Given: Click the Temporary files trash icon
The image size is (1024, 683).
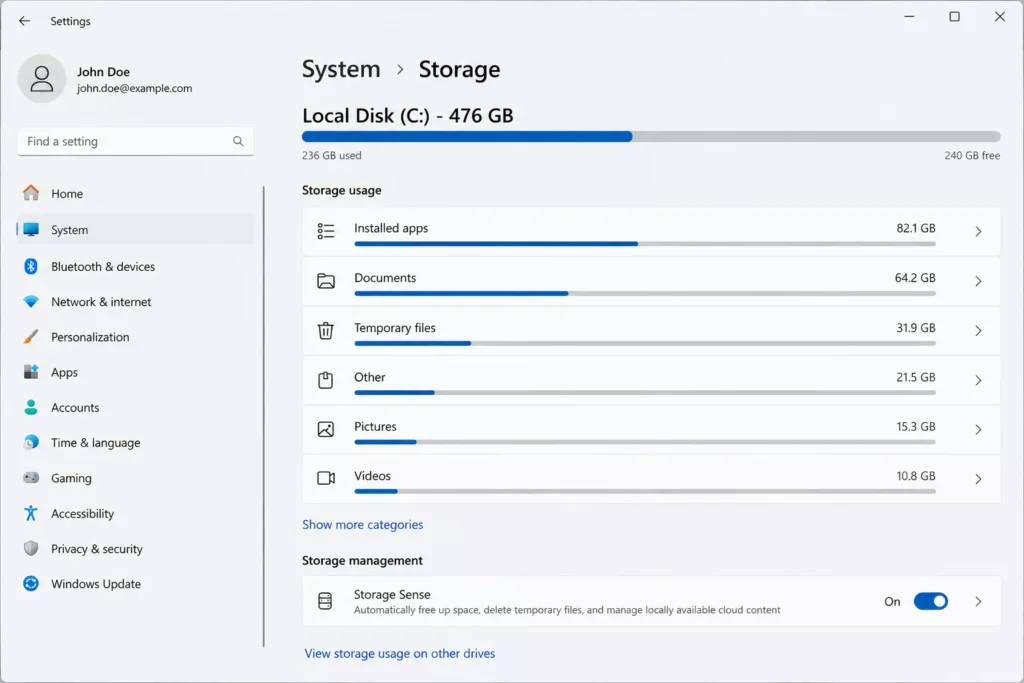Looking at the screenshot, I should pyautogui.click(x=326, y=330).
